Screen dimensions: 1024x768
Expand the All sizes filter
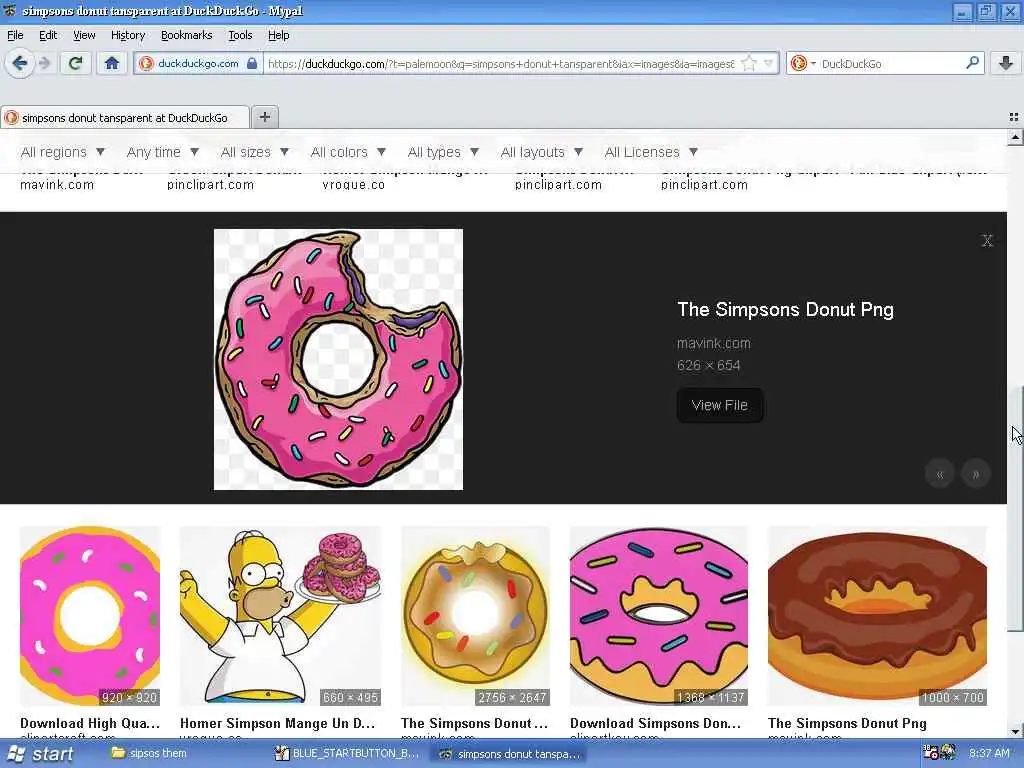click(255, 152)
